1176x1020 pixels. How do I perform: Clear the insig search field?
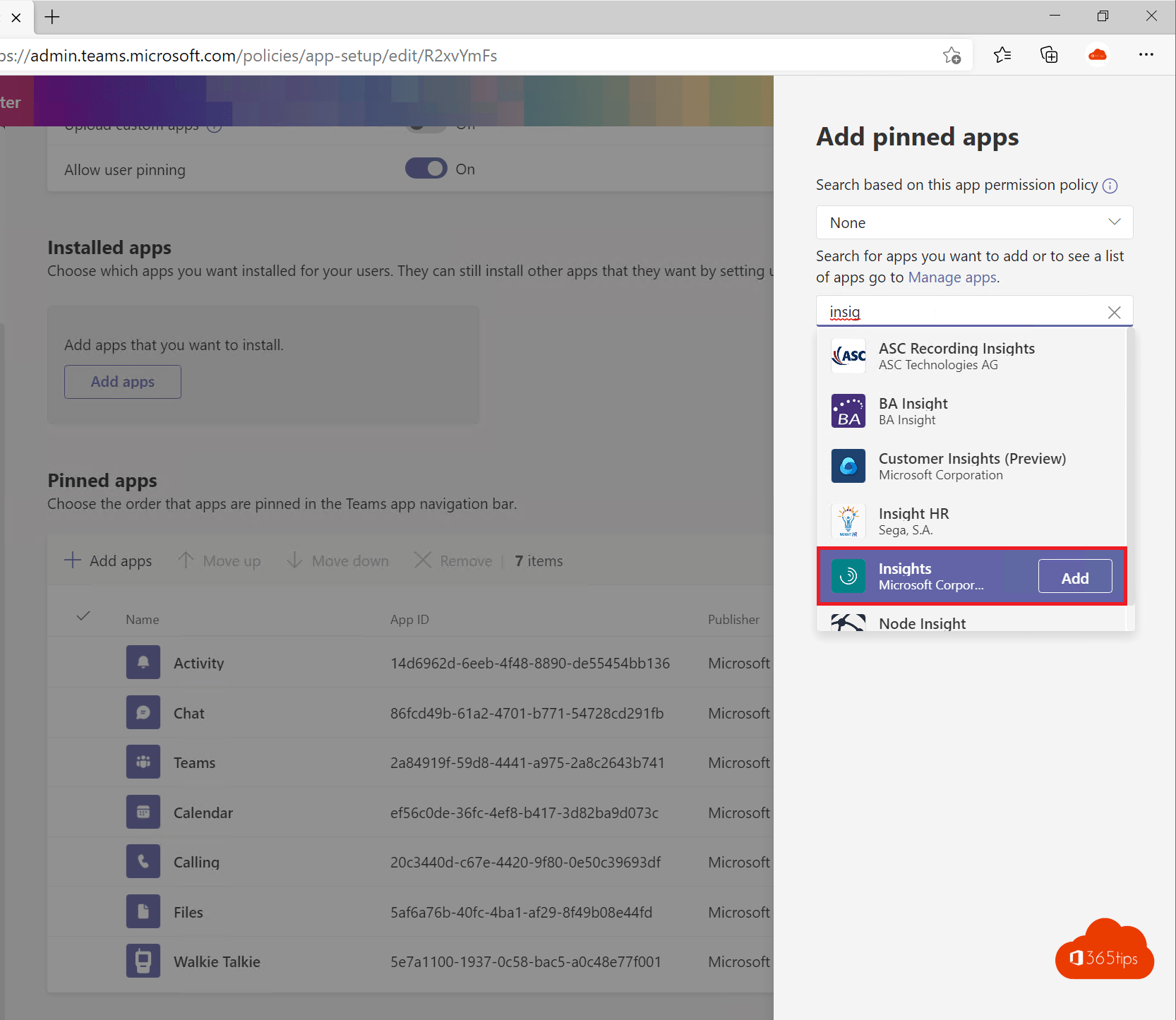pyautogui.click(x=1114, y=312)
